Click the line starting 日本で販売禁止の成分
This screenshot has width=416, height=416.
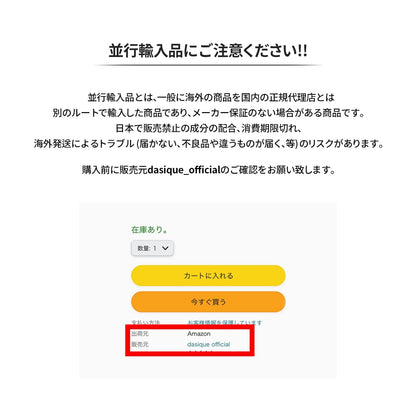click(x=209, y=128)
